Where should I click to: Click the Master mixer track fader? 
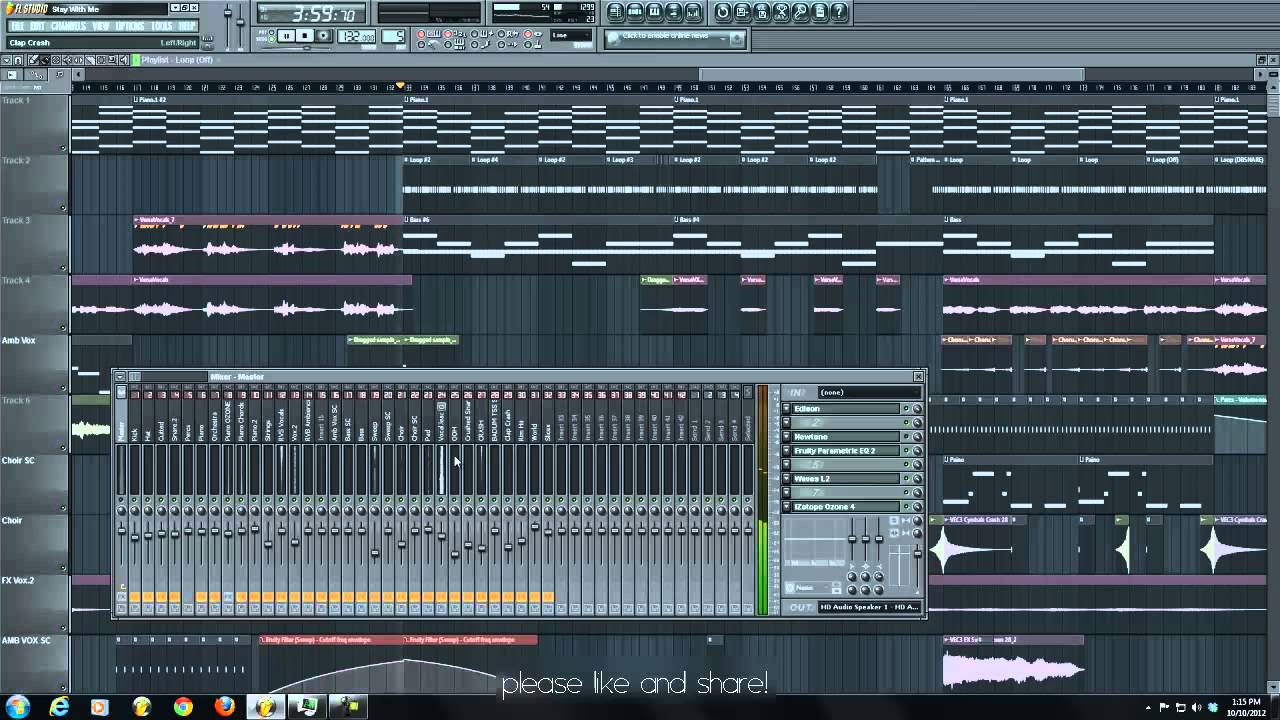click(122, 531)
